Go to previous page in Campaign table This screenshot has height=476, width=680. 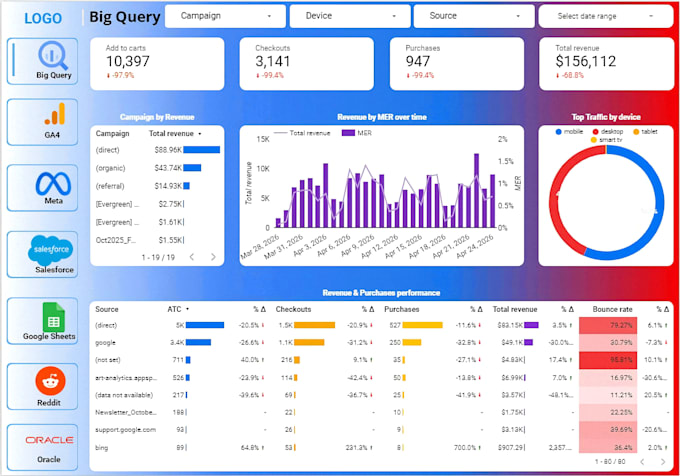192,257
